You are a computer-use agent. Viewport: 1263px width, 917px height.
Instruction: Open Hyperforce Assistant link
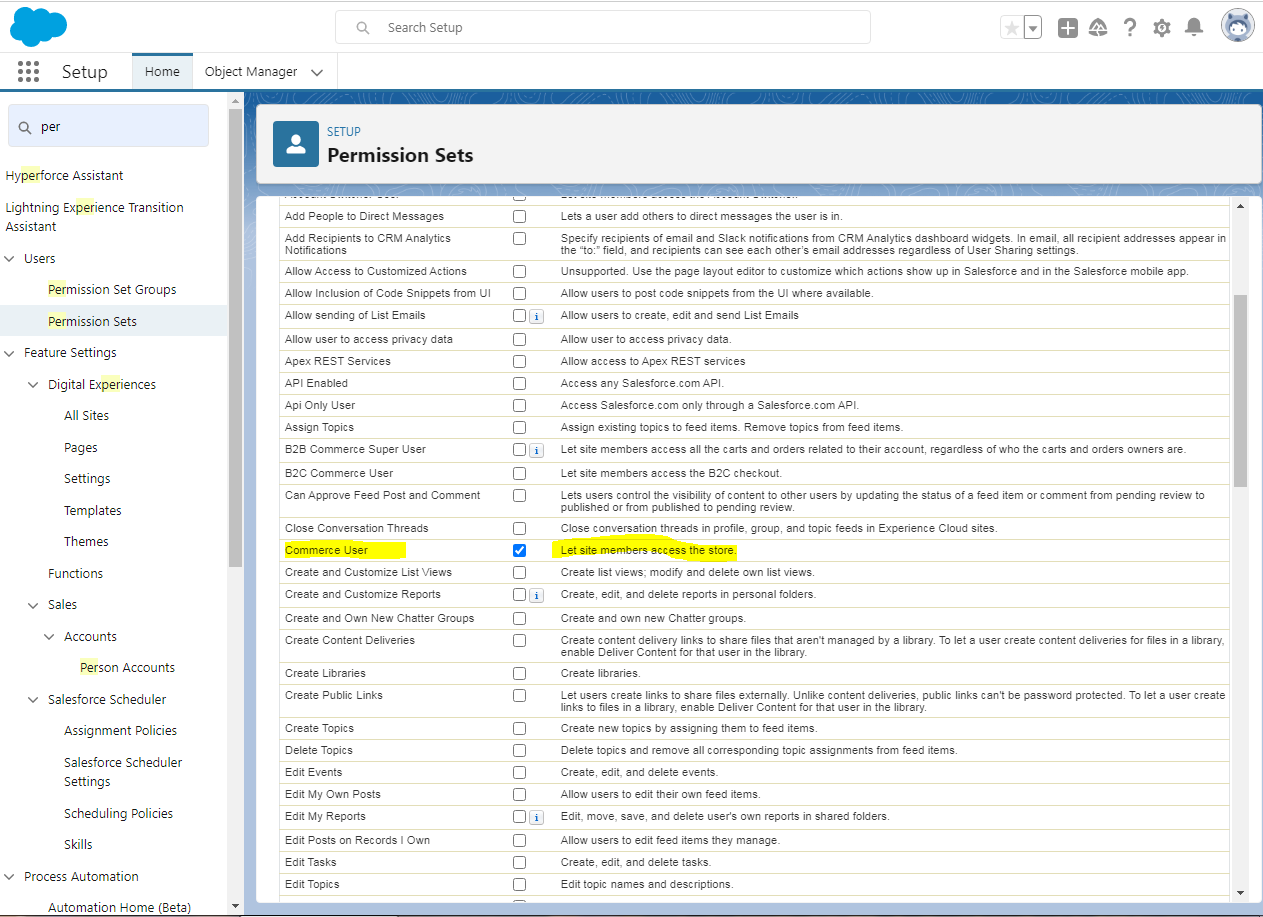point(64,175)
